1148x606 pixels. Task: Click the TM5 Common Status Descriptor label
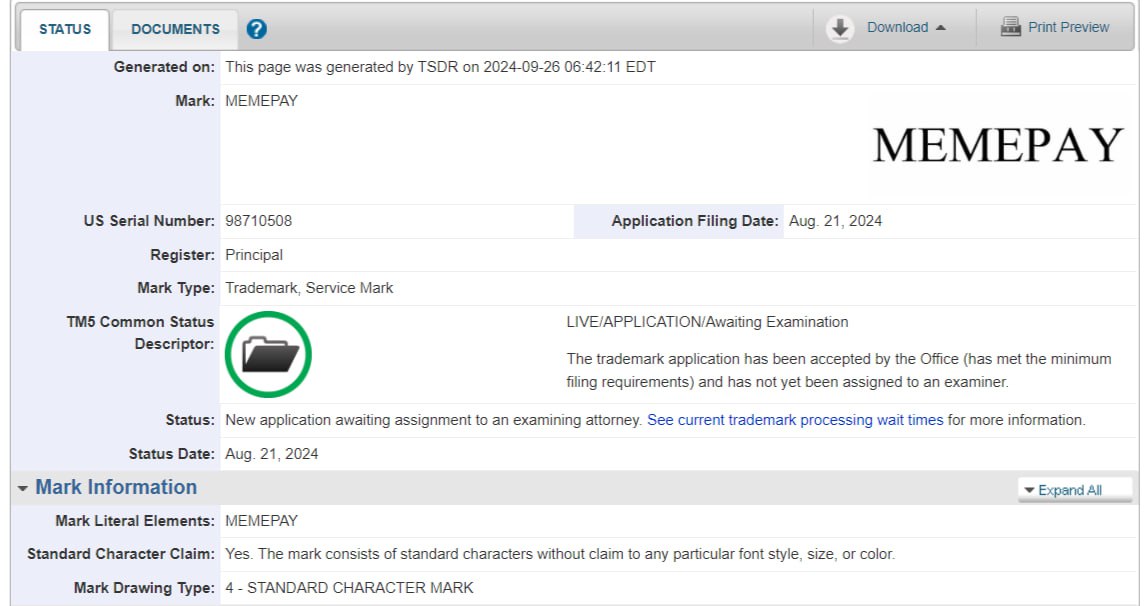point(141,333)
